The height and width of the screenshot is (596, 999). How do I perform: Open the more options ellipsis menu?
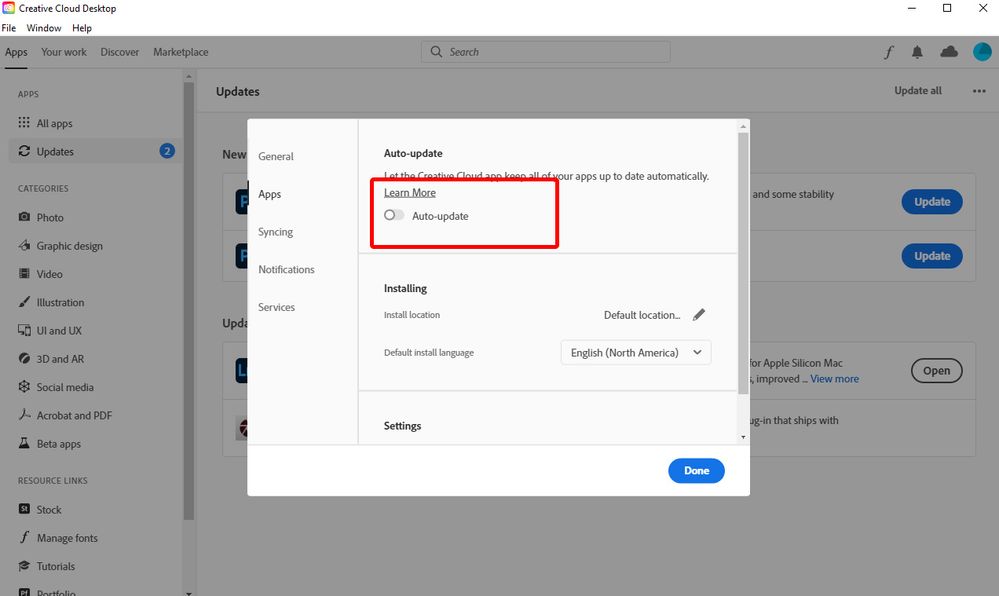tap(979, 91)
